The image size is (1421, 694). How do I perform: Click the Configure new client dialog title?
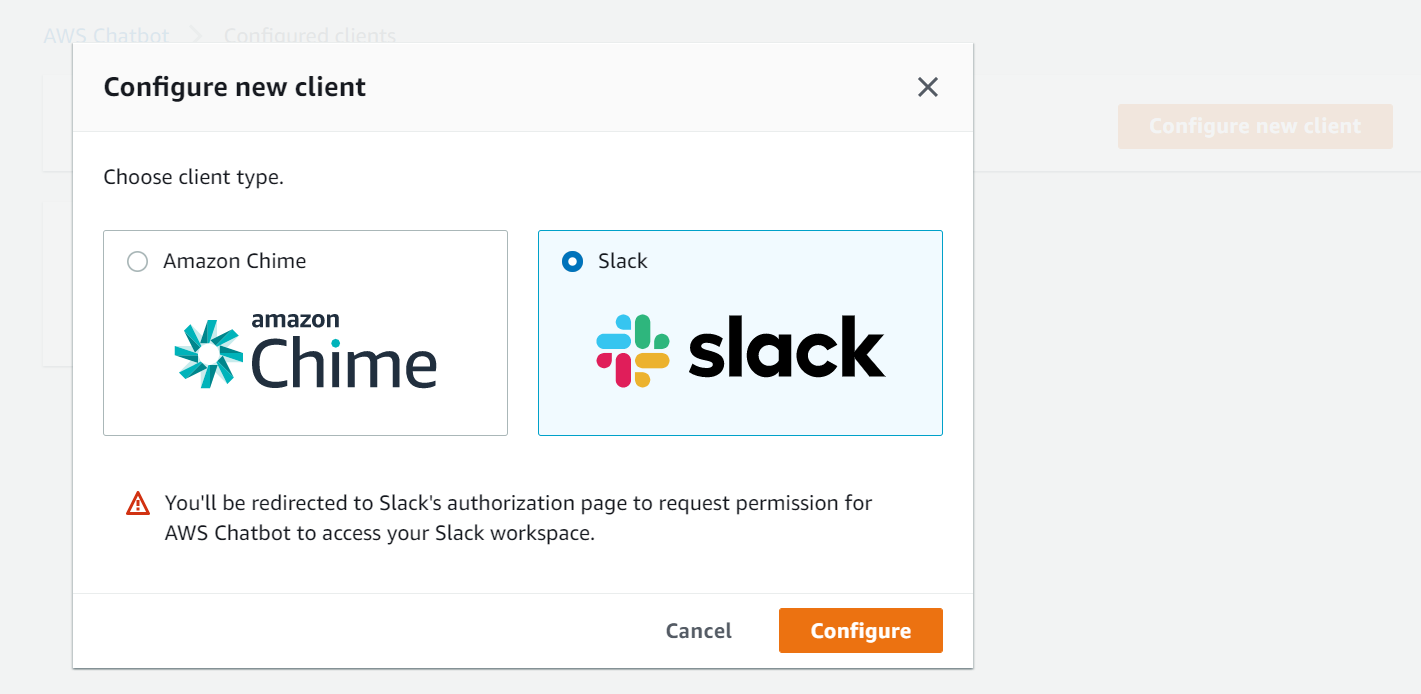[x=235, y=87]
